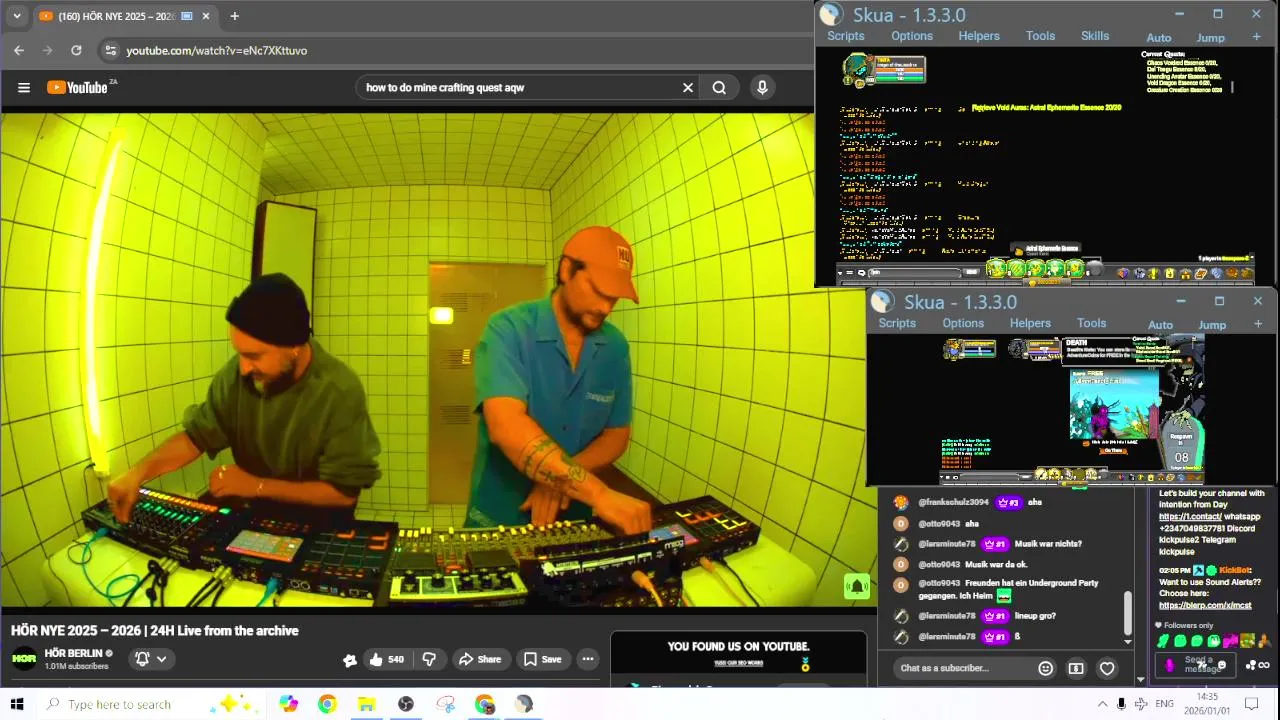Click the YouTube live chat scrollbar
This screenshot has height=720, width=1280.
click(x=1127, y=613)
